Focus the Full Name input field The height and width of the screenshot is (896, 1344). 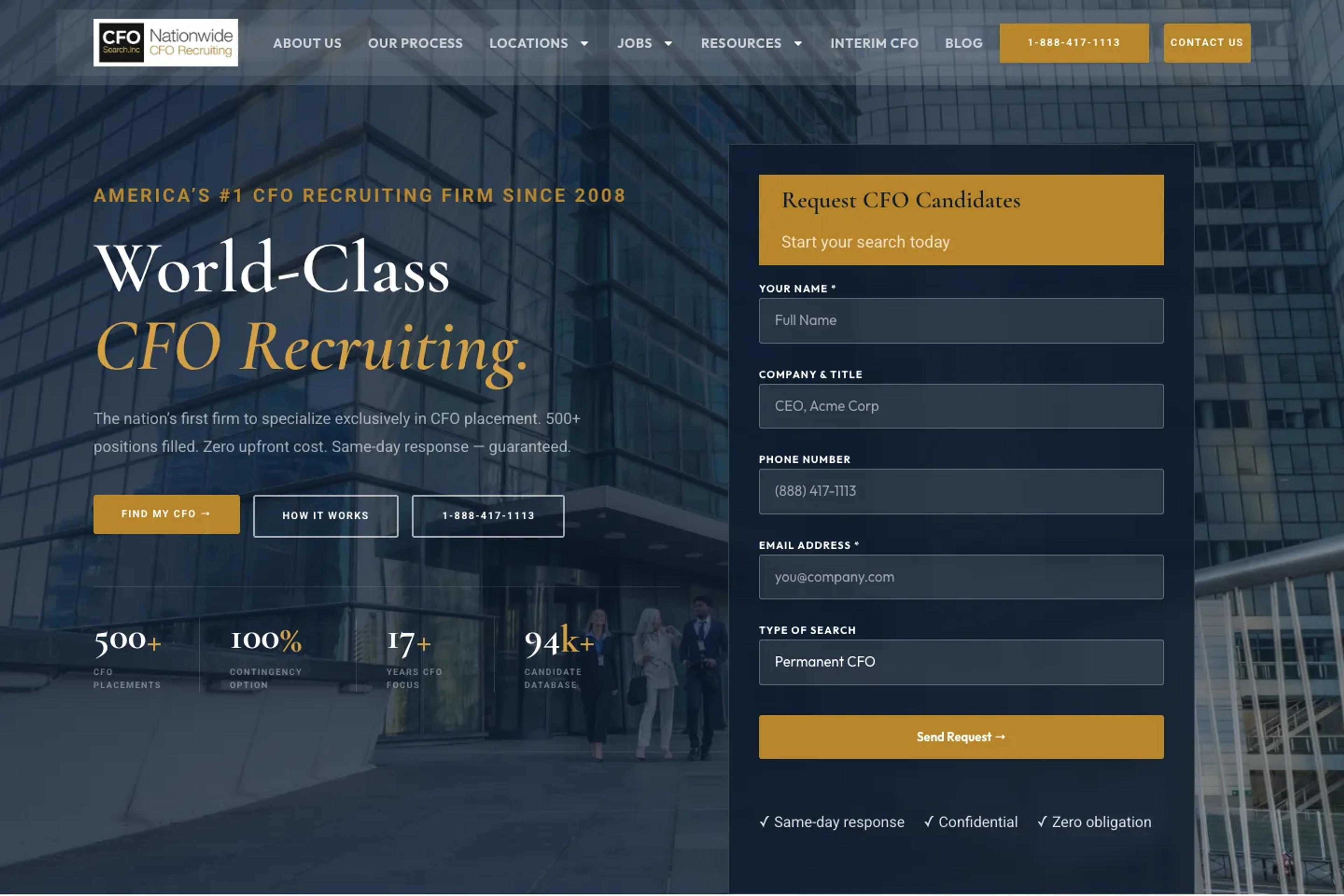point(960,321)
